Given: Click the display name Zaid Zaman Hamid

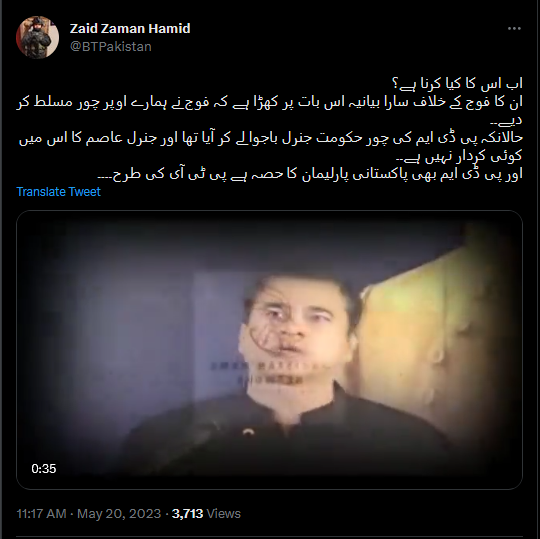Looking at the screenshot, I should pyautogui.click(x=130, y=29).
